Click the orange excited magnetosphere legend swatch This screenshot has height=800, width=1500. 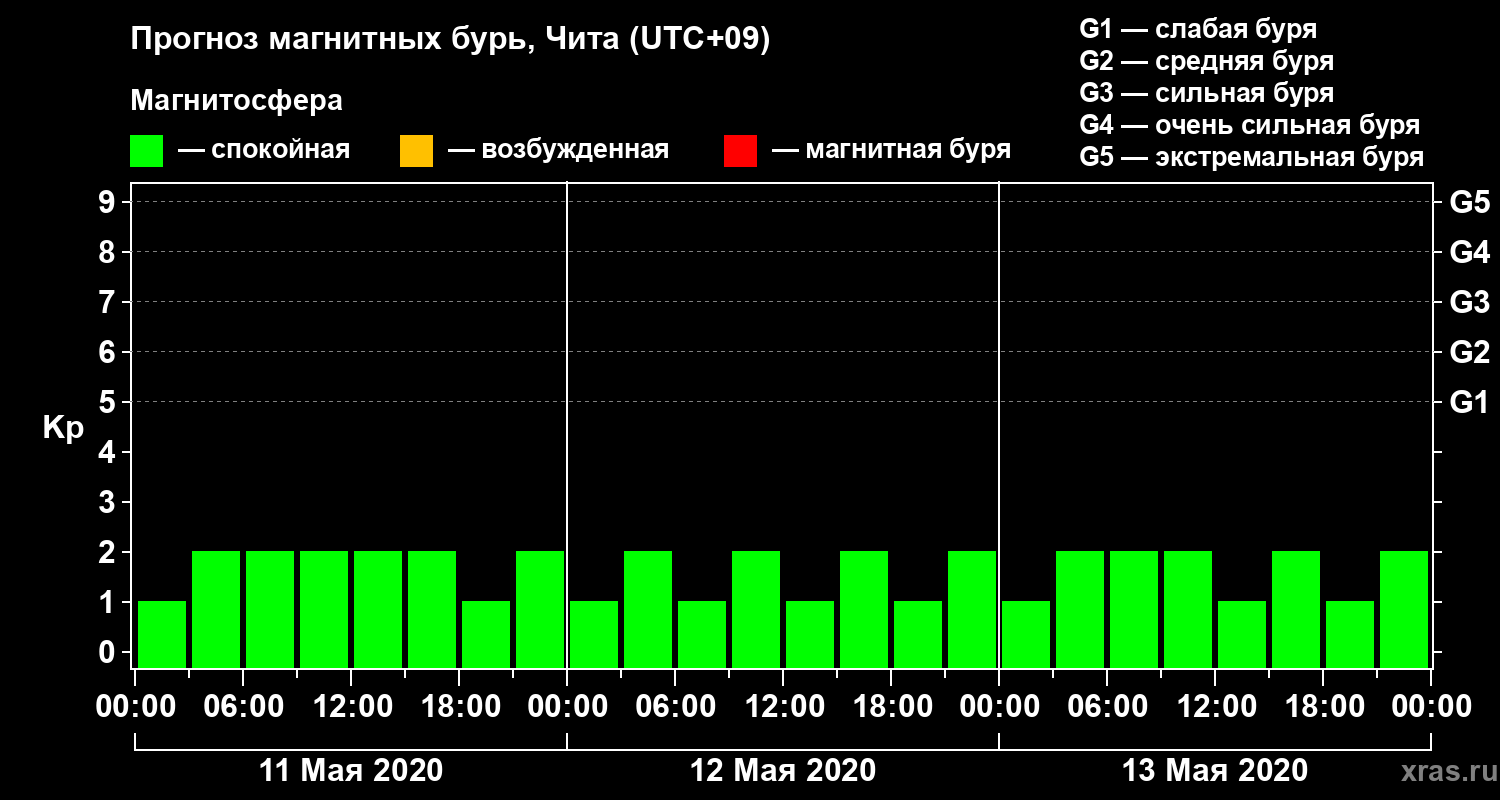416,150
